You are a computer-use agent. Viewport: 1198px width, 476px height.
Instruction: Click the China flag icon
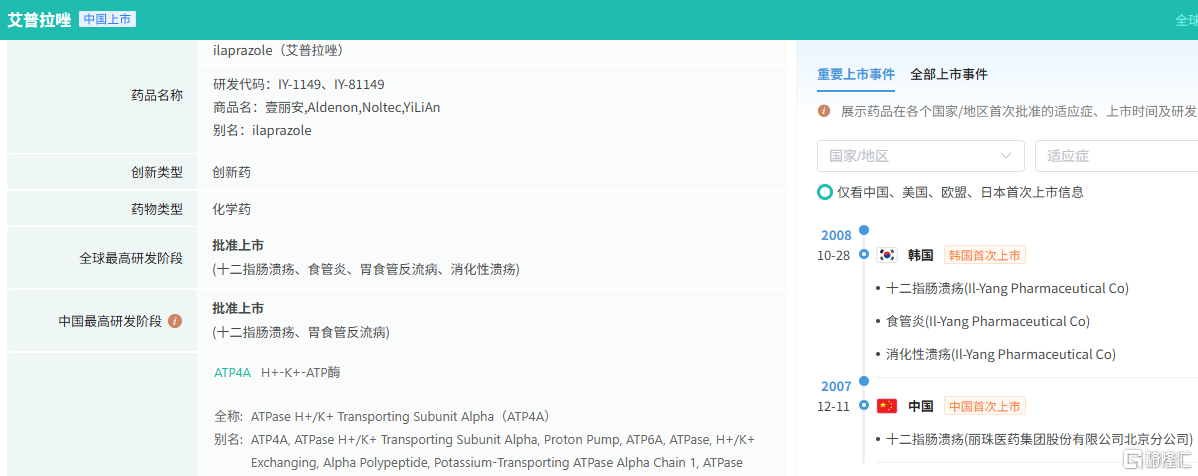887,406
